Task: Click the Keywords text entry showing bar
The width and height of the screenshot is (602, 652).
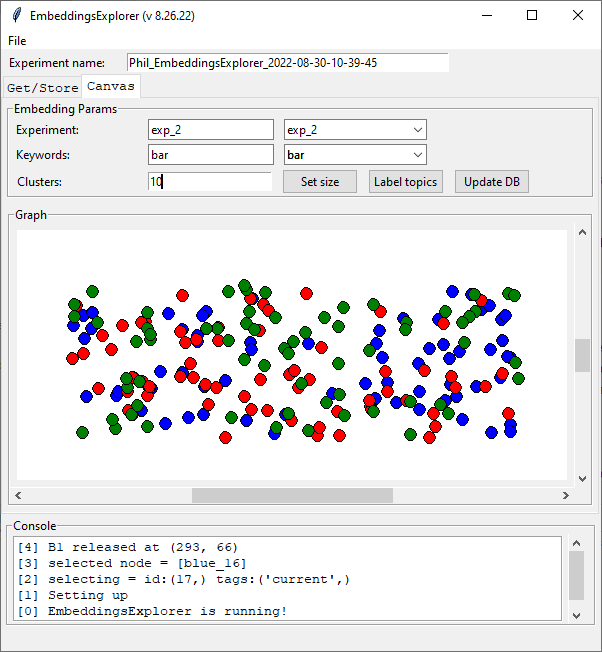Action: tap(210, 155)
